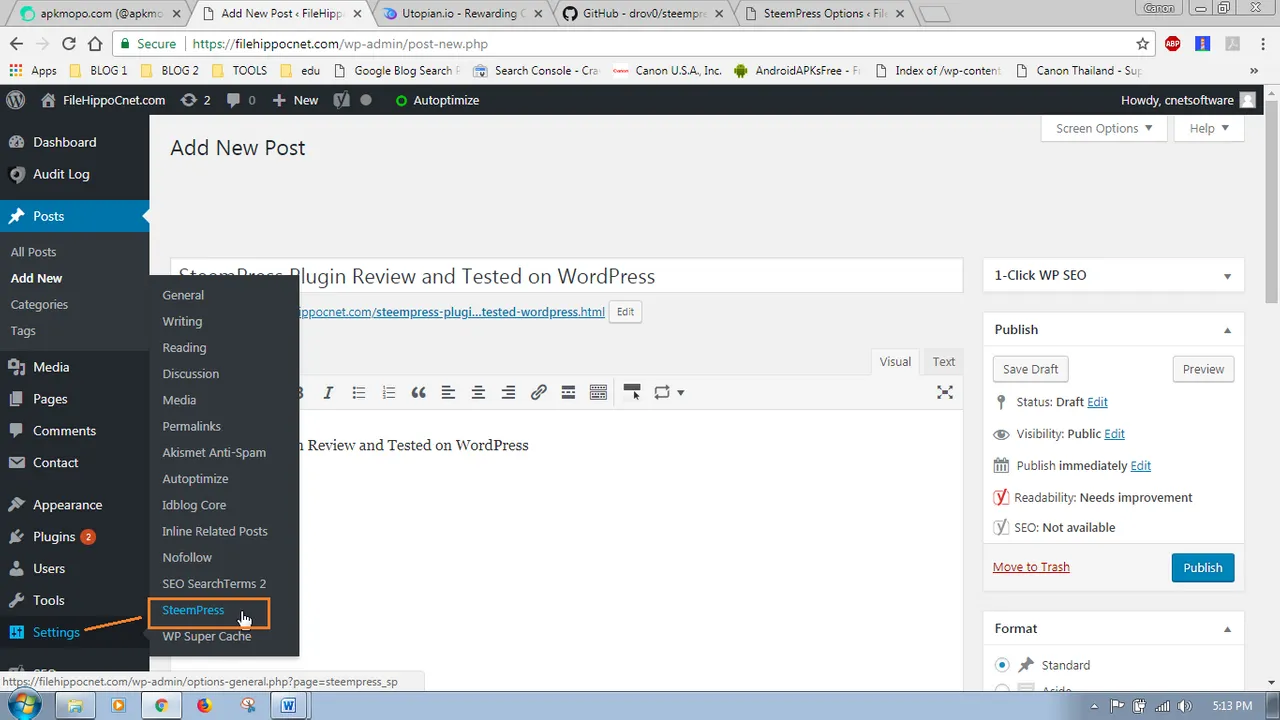The width and height of the screenshot is (1280, 720).
Task: Open Akismet Anti-Spam settings
Action: [x=214, y=452]
